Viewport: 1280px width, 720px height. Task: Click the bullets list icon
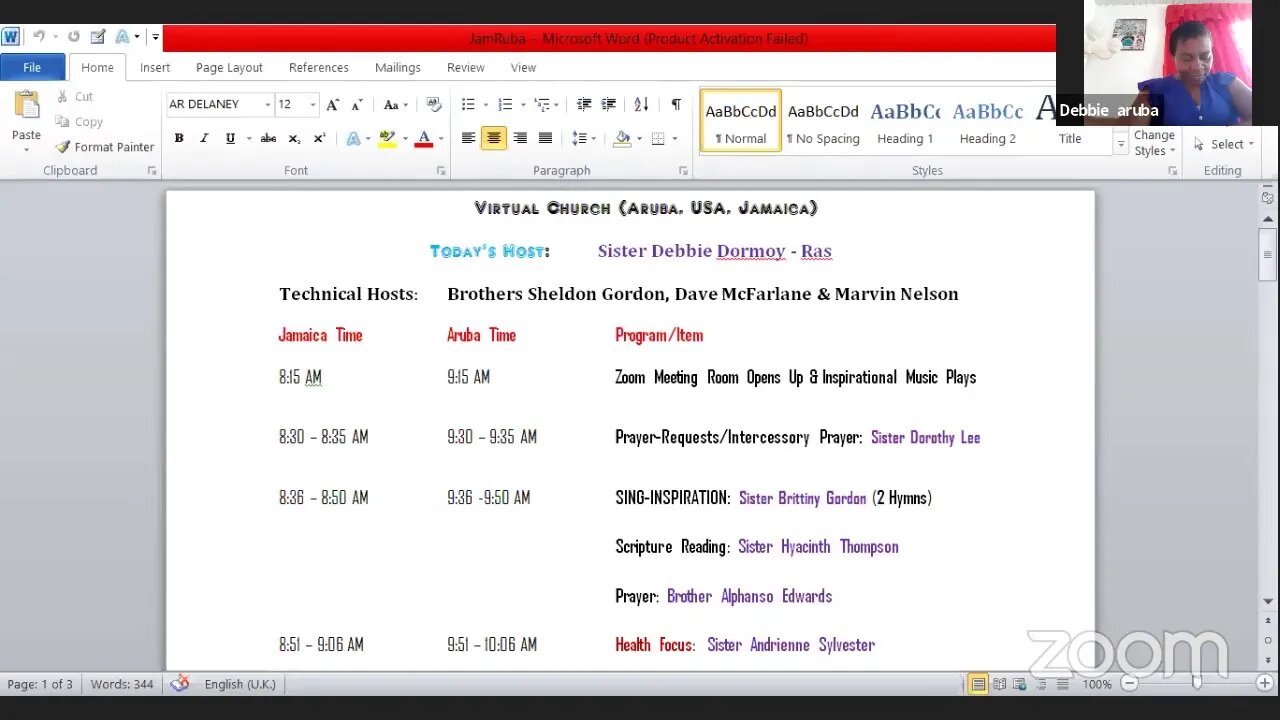click(467, 104)
